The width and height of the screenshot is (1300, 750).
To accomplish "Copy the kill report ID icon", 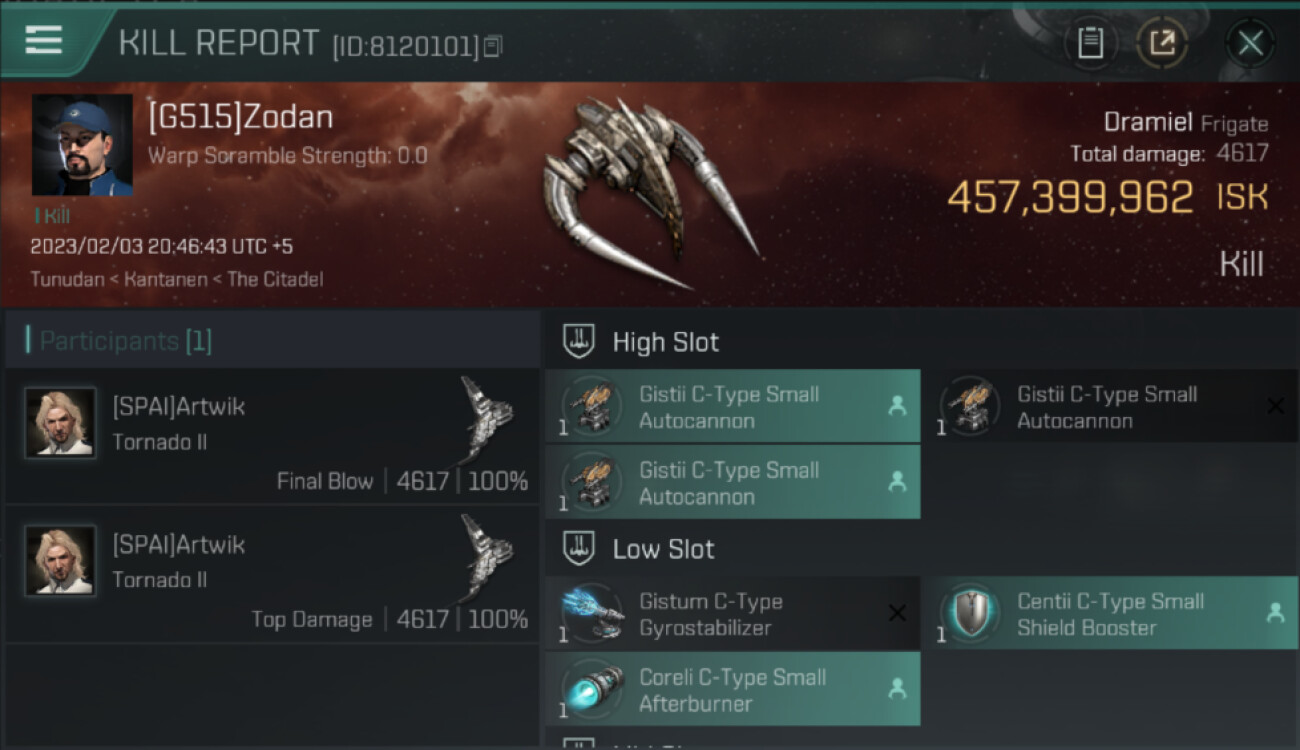I will pyautogui.click(x=492, y=46).
